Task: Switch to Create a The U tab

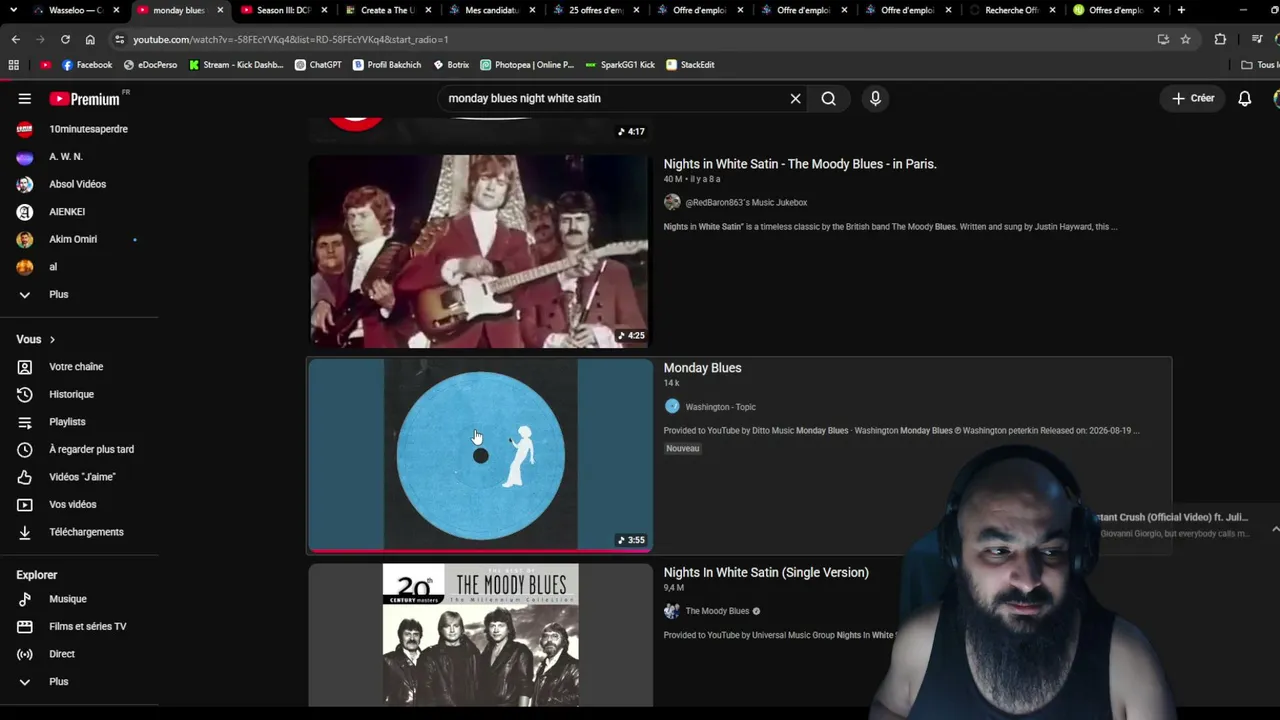Action: click(388, 10)
